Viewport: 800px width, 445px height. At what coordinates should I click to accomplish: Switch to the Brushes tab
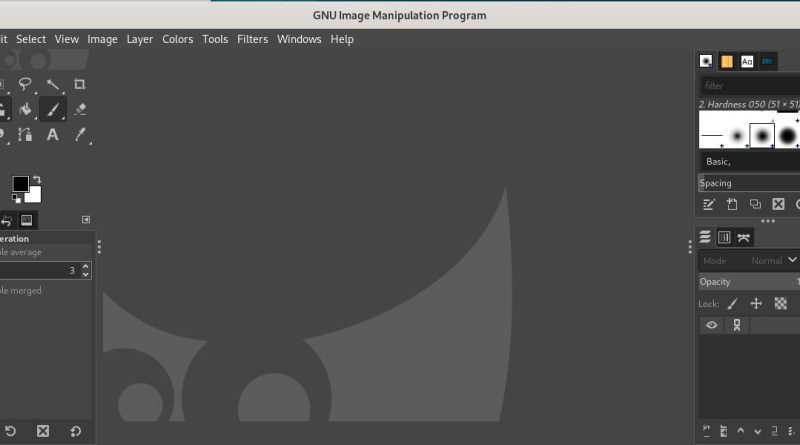[706, 61]
